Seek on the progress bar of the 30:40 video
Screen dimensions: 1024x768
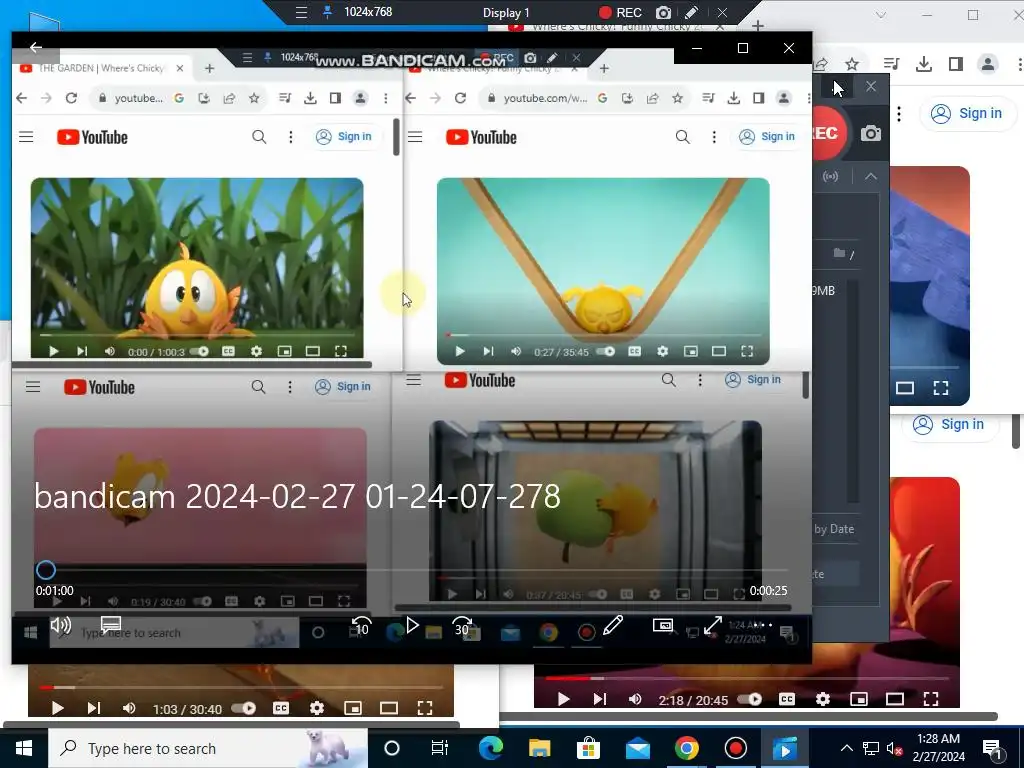[241, 688]
